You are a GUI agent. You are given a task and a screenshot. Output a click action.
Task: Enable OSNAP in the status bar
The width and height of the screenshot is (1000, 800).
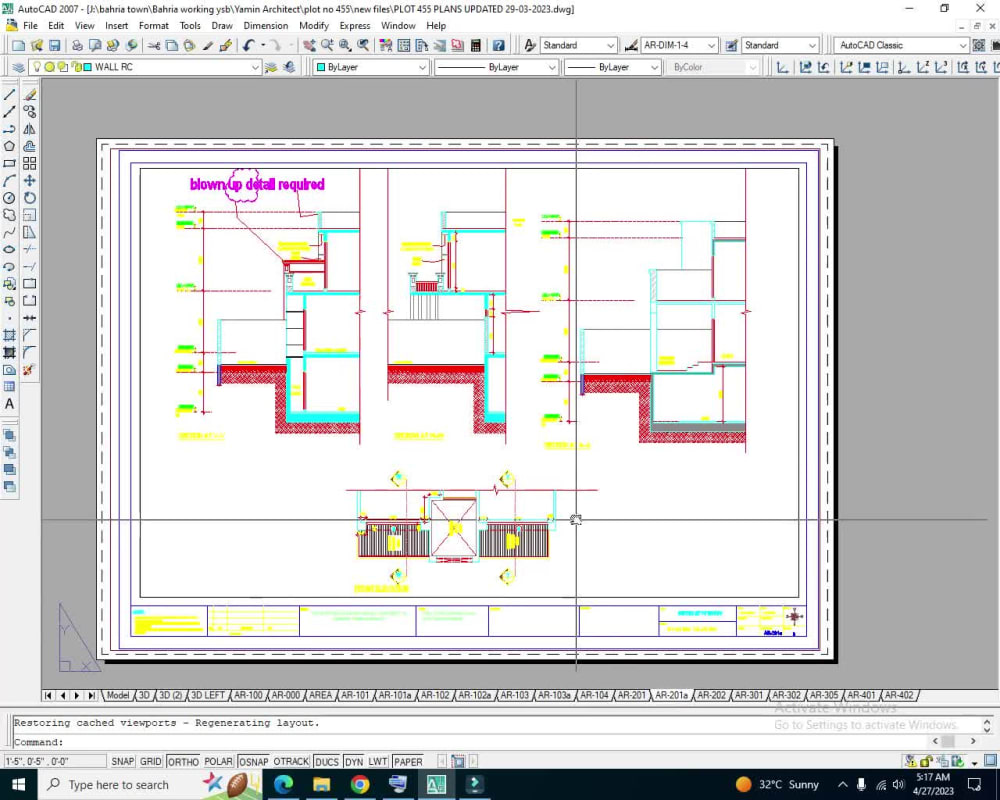pos(252,761)
